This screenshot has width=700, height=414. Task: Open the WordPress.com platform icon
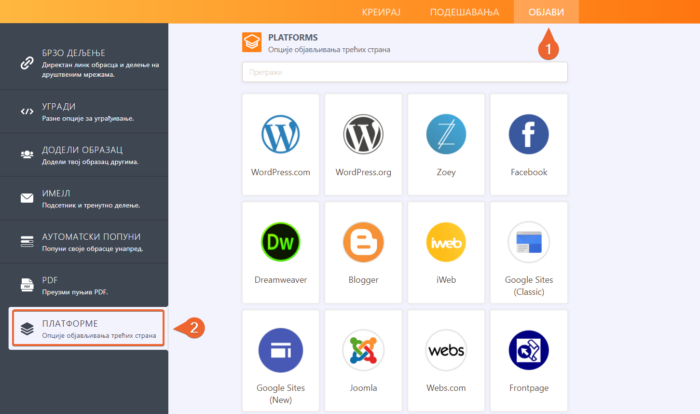coord(280,134)
